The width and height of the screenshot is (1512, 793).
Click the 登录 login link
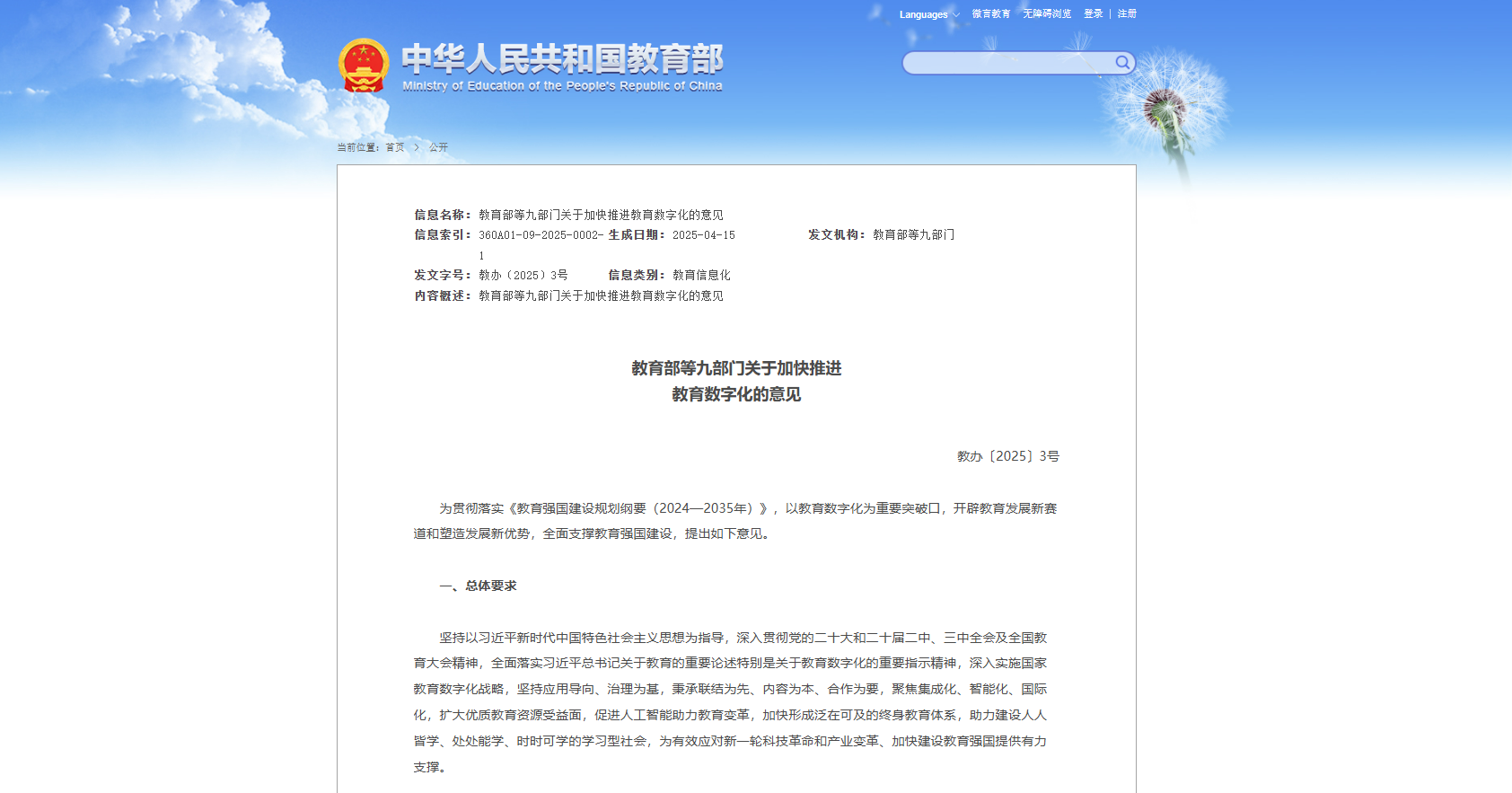coord(1093,13)
